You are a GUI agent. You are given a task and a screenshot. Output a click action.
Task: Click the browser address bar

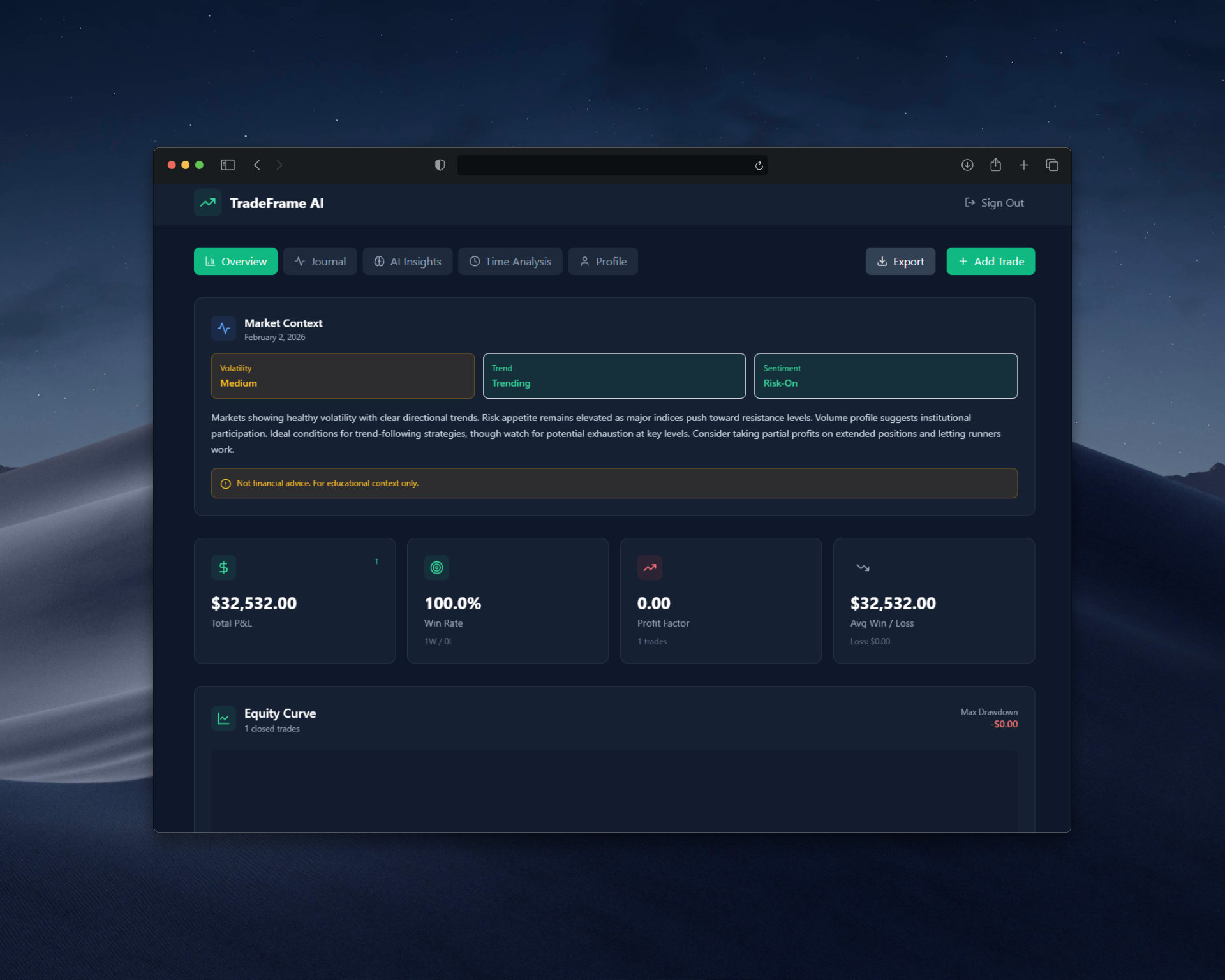(612, 165)
